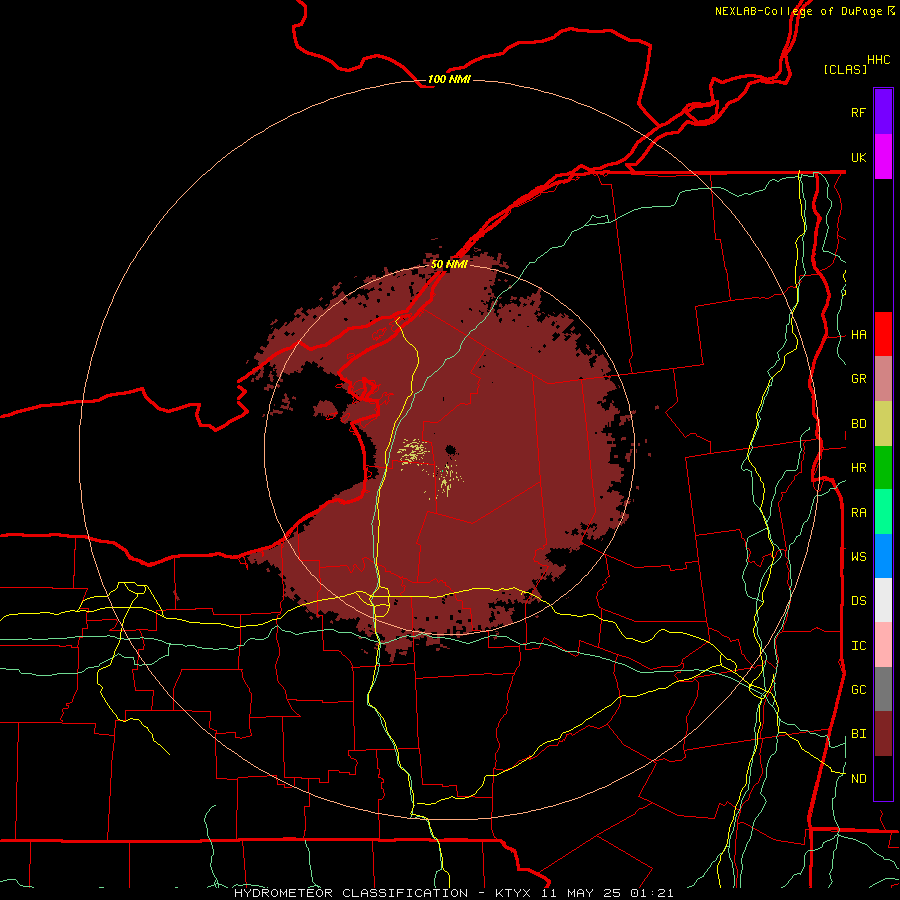Click the [CLAS] legend header text
900x900 pixels.
coord(845,69)
